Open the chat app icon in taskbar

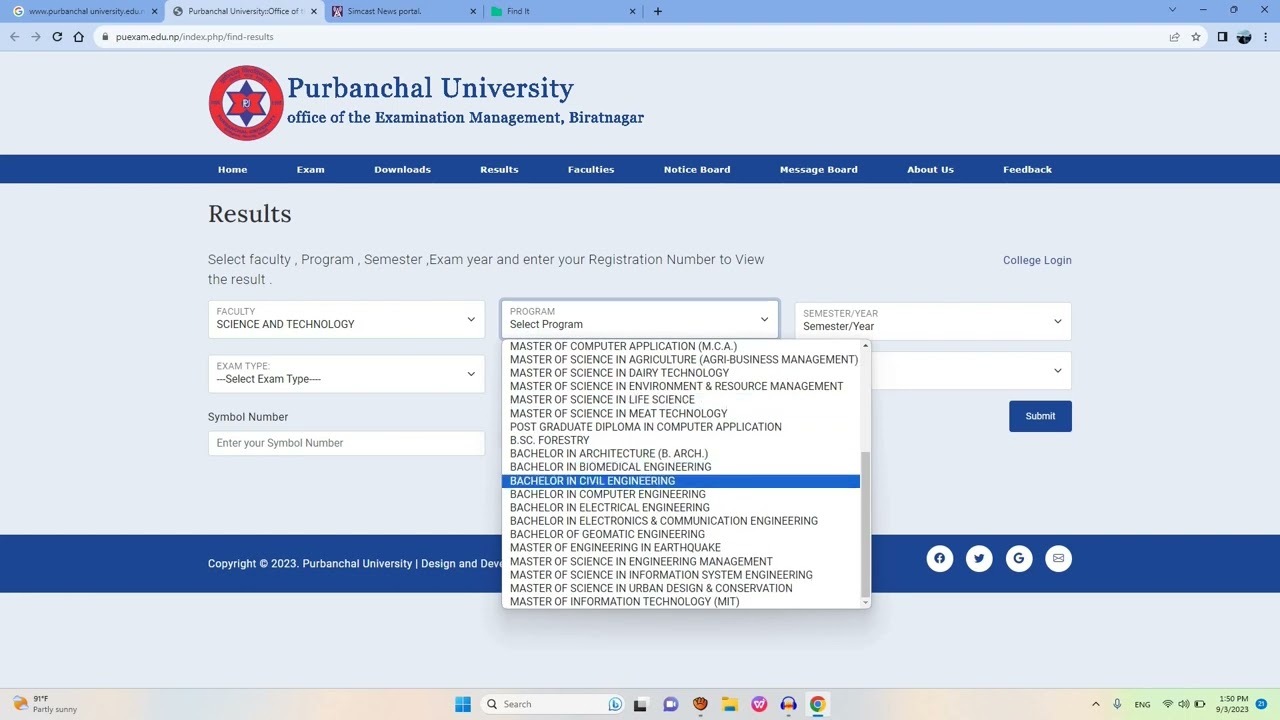[670, 704]
